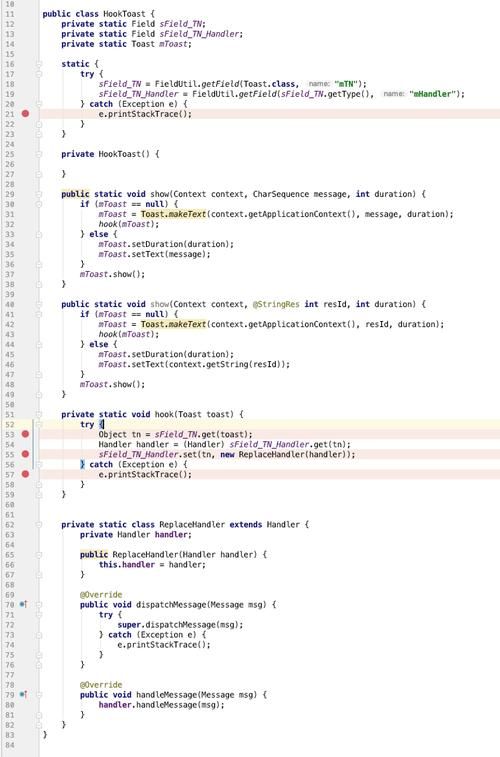Collapse the second show method at line 40
The image size is (500, 757).
(x=39, y=304)
